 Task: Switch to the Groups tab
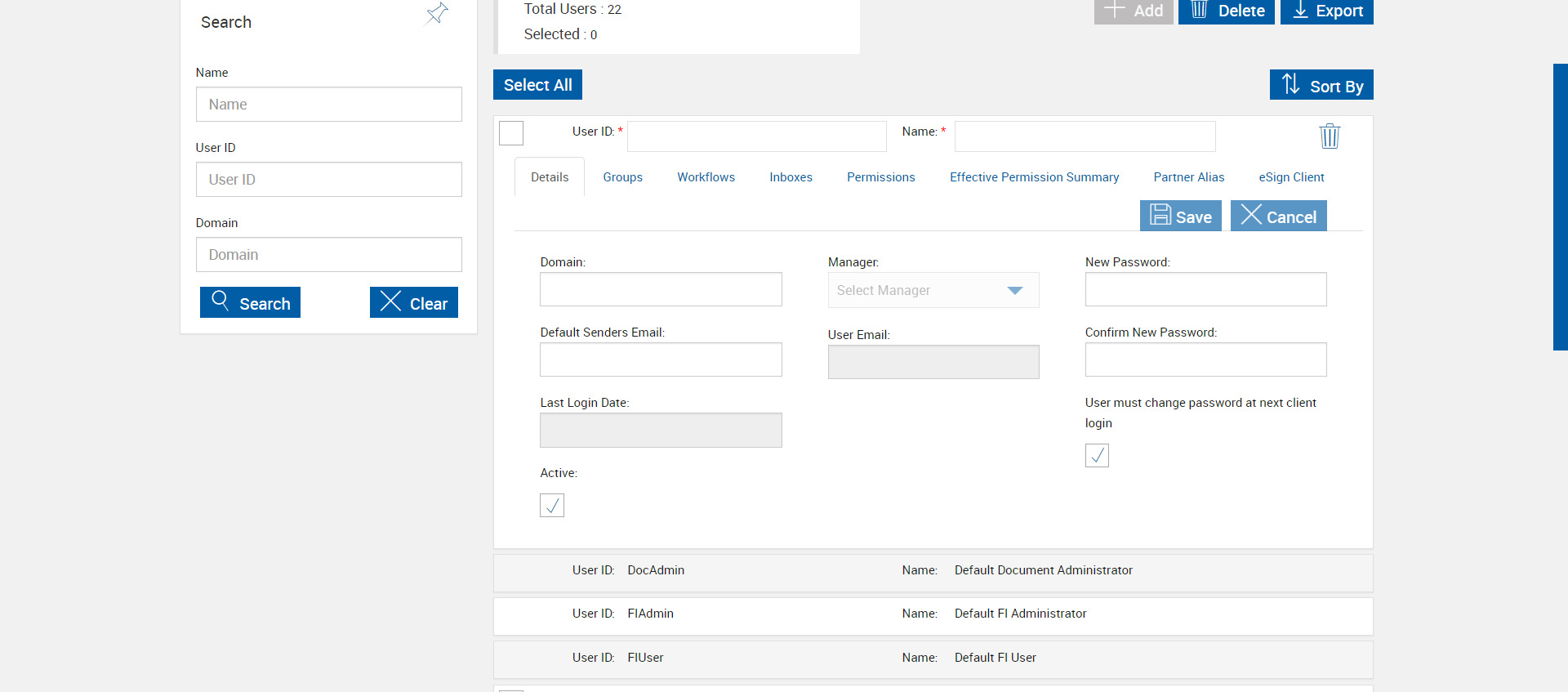[x=622, y=177]
